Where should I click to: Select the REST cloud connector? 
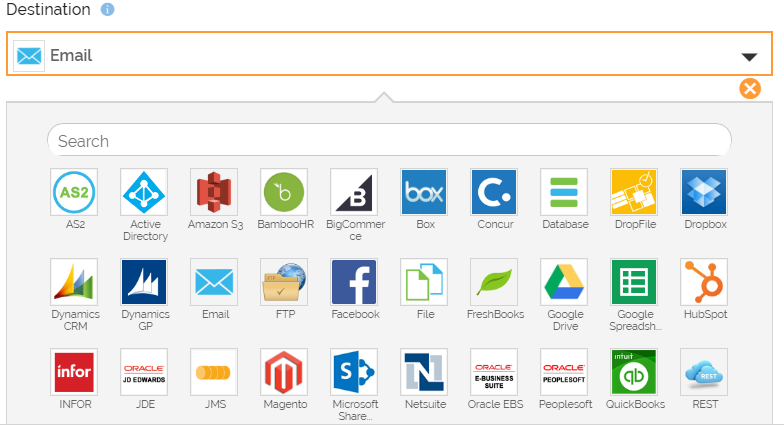pos(705,372)
